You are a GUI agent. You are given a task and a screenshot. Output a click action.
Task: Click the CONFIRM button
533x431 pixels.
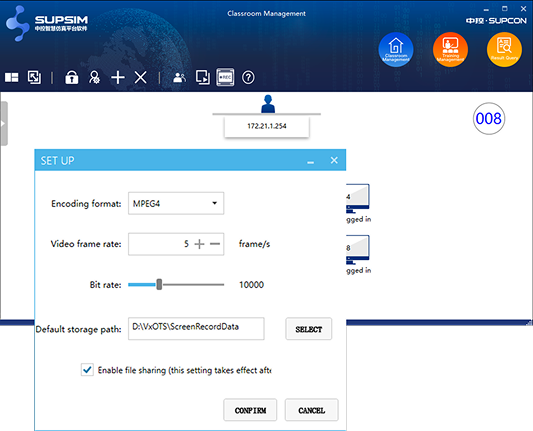250,410
